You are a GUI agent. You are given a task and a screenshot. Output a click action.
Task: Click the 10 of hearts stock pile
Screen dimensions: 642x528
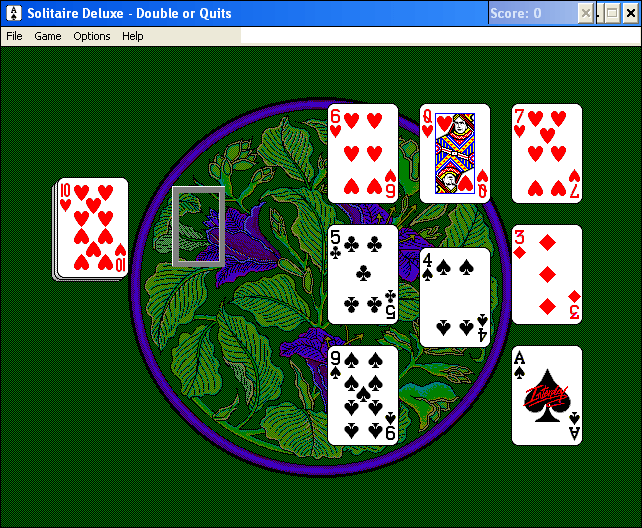click(x=92, y=228)
